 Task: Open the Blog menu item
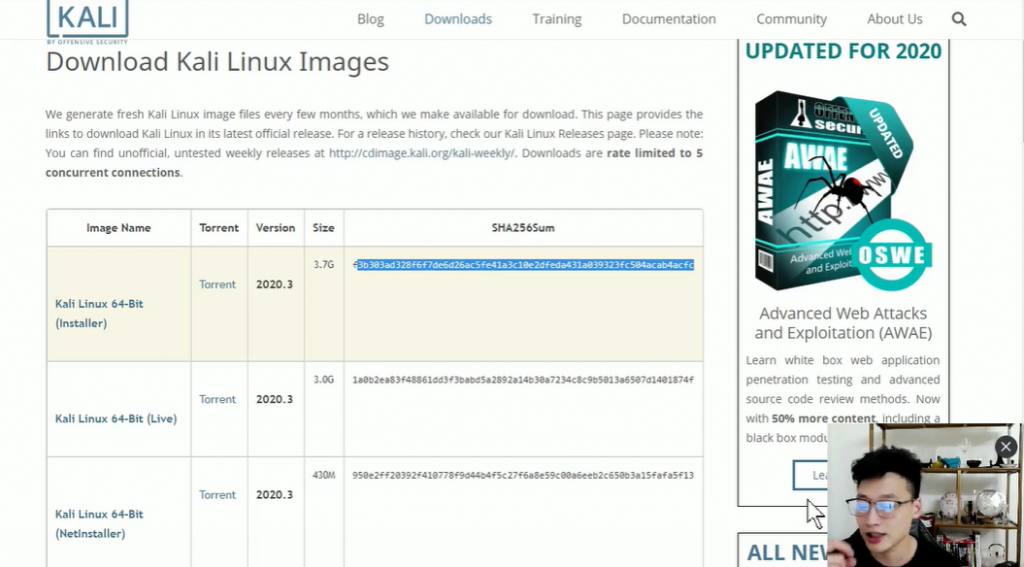pos(370,19)
